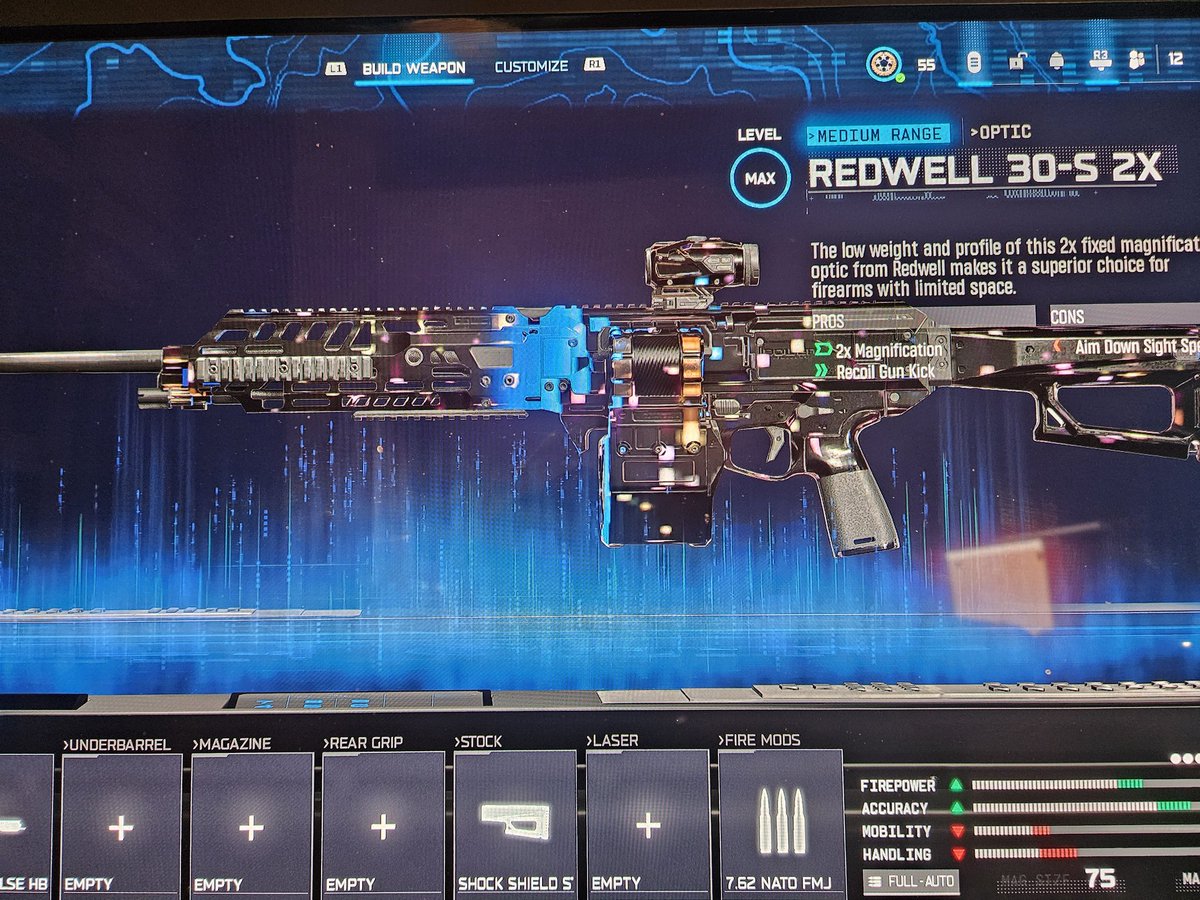
Task: Select the stats page indicator dots
Action: pyautogui.click(x=1184, y=759)
